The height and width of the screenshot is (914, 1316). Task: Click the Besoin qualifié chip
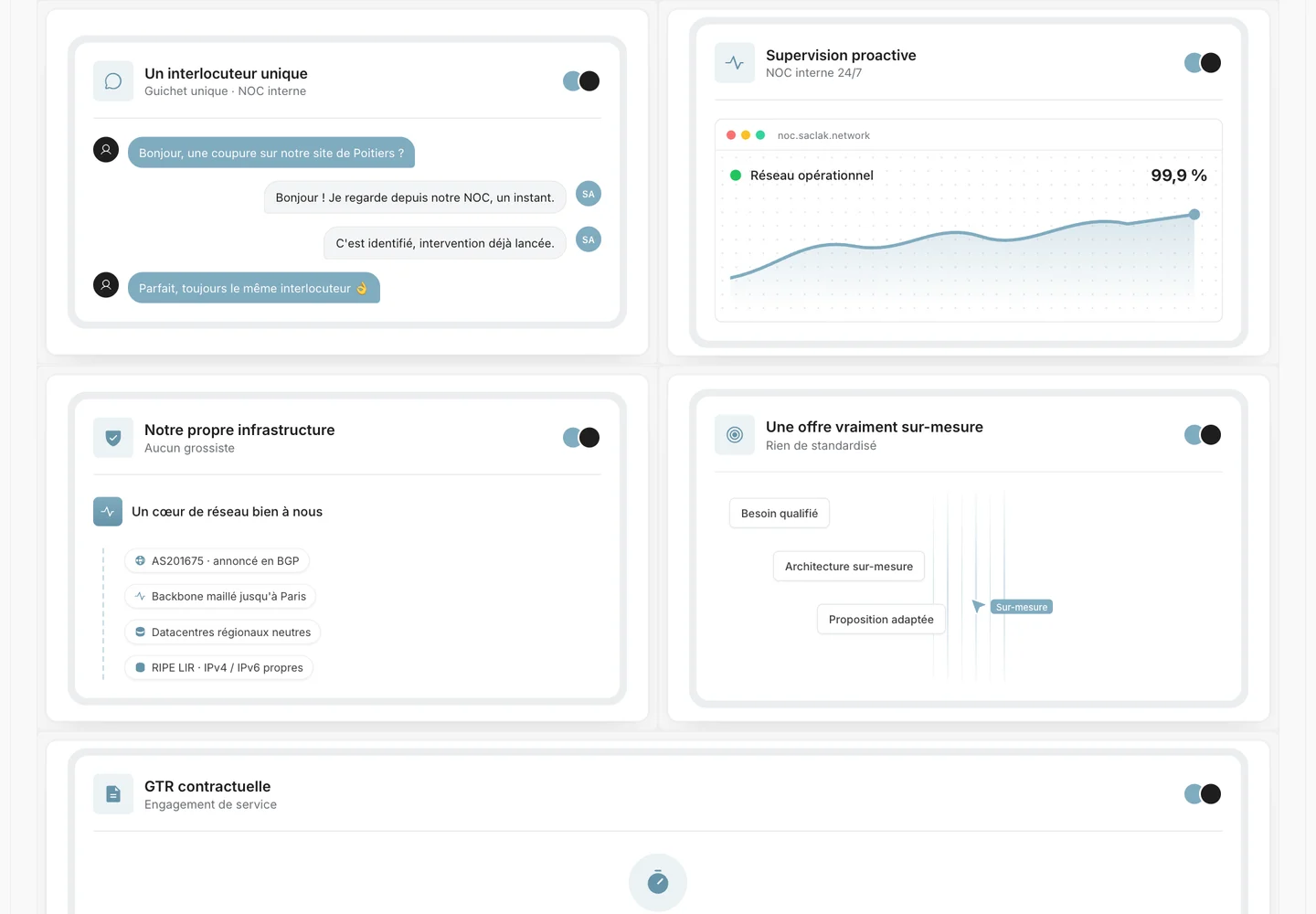(x=780, y=514)
